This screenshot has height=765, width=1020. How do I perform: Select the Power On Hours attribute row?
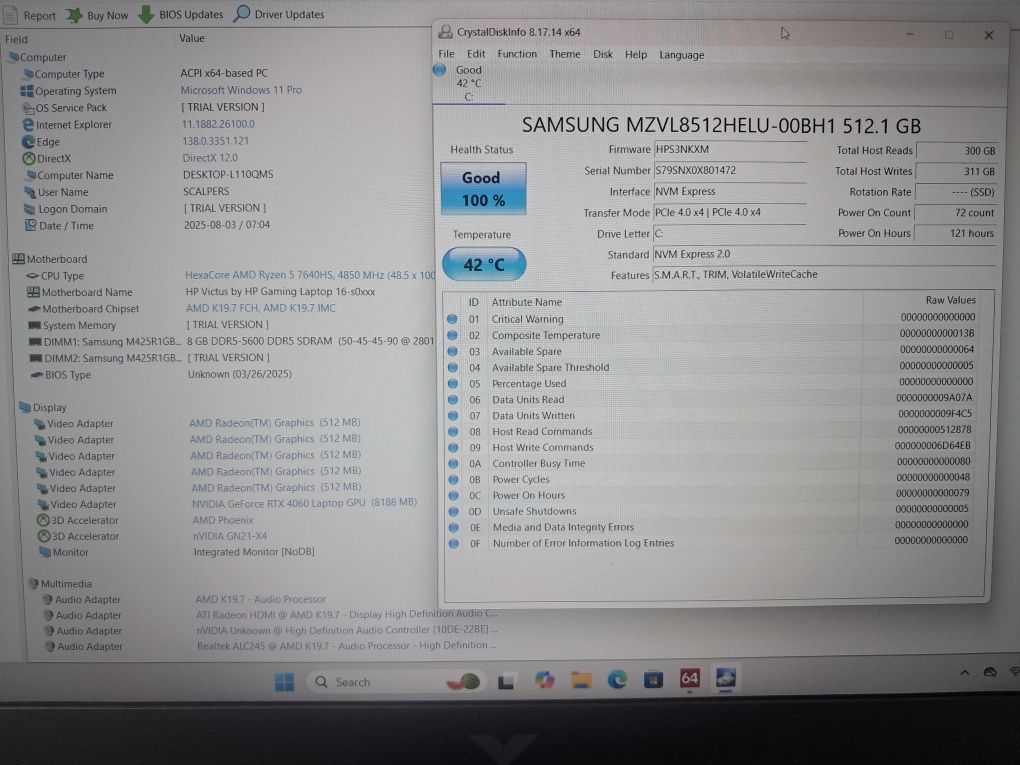[x=716, y=495]
